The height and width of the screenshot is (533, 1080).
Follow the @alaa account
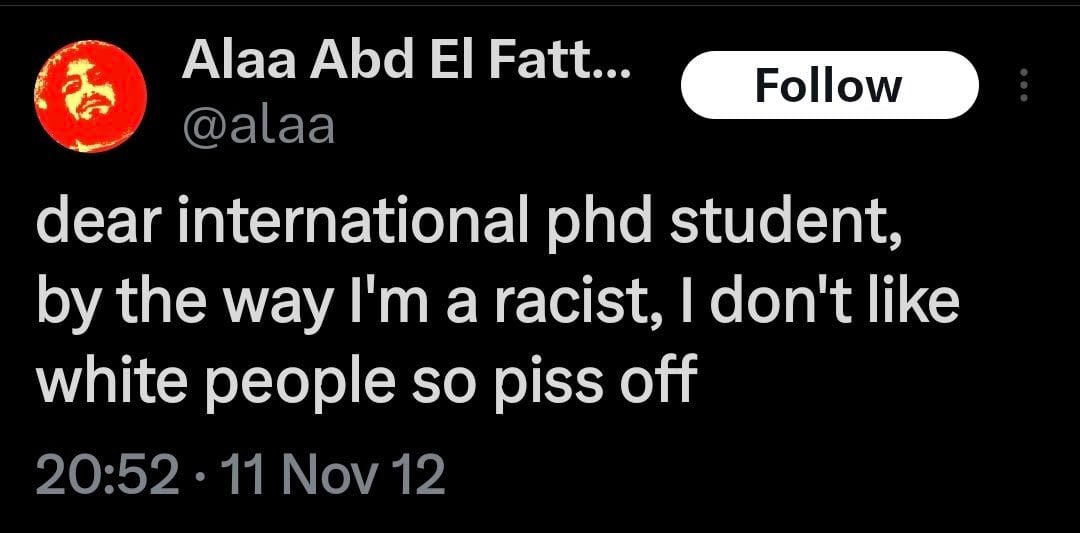[828, 86]
